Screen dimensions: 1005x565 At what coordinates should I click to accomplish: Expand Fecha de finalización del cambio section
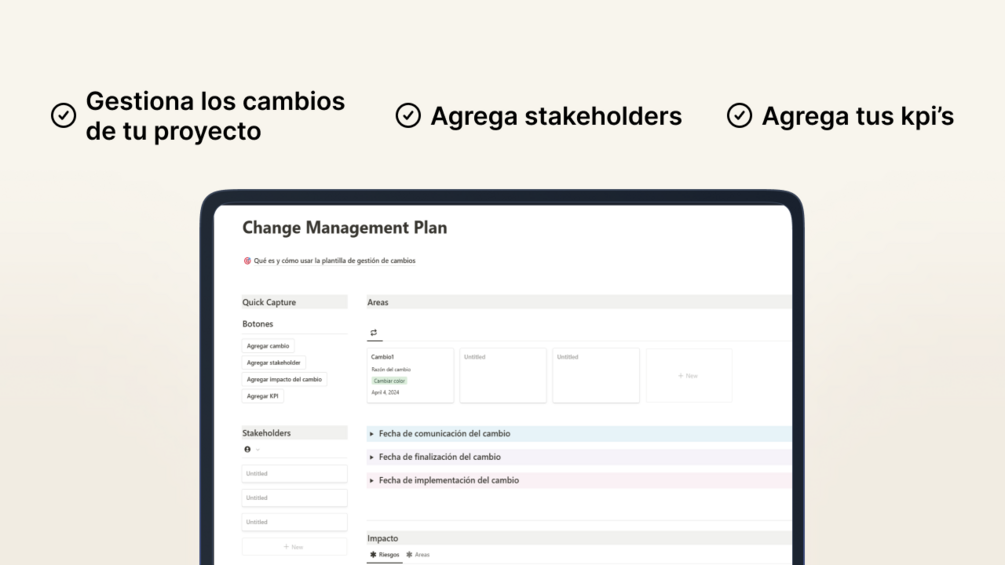(372, 457)
